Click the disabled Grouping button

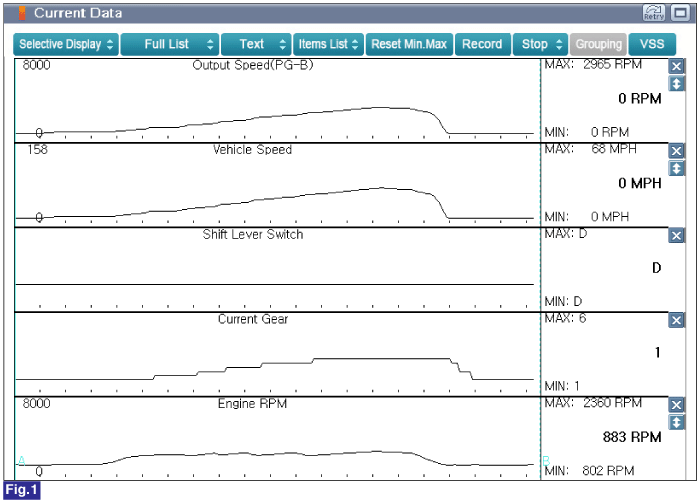coord(598,44)
